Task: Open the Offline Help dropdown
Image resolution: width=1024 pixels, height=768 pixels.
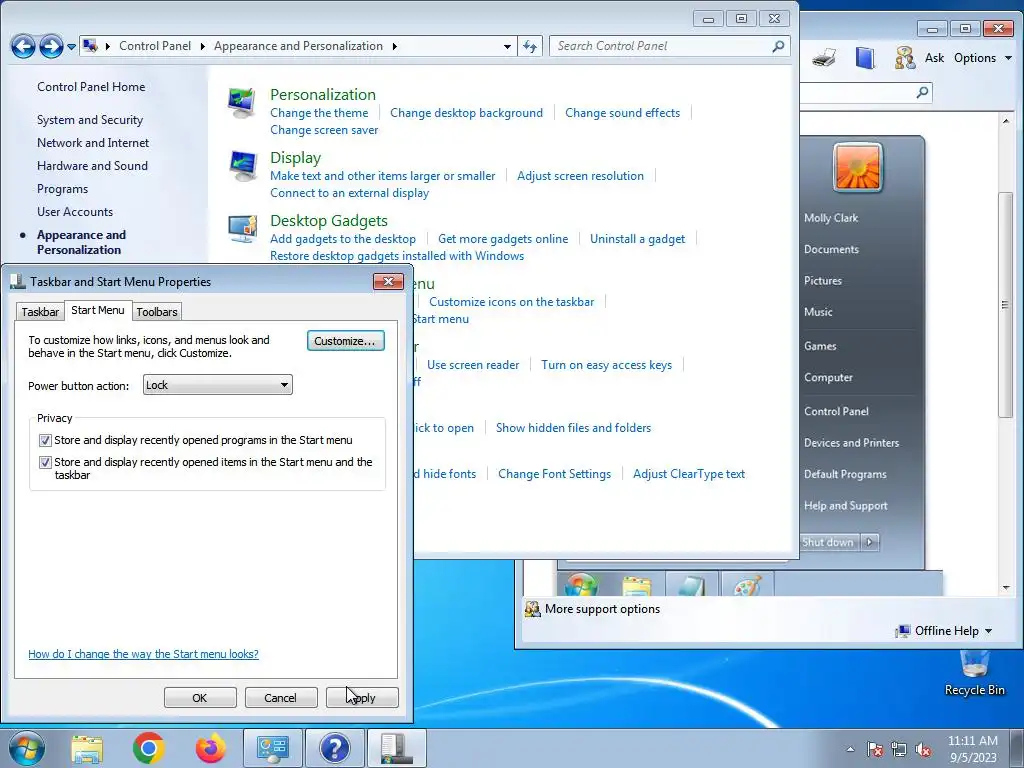Action: tap(944, 631)
